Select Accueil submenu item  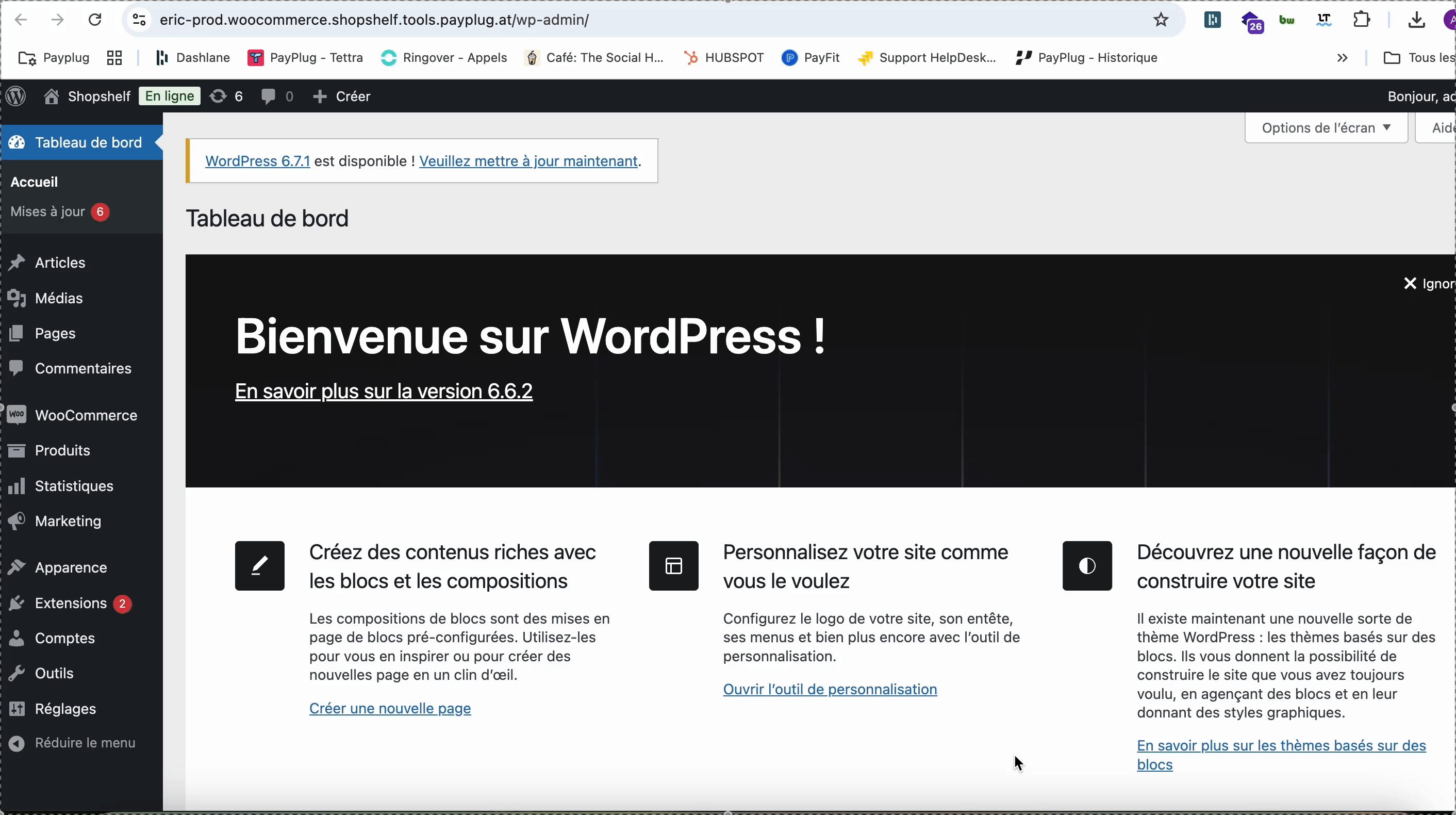35,182
